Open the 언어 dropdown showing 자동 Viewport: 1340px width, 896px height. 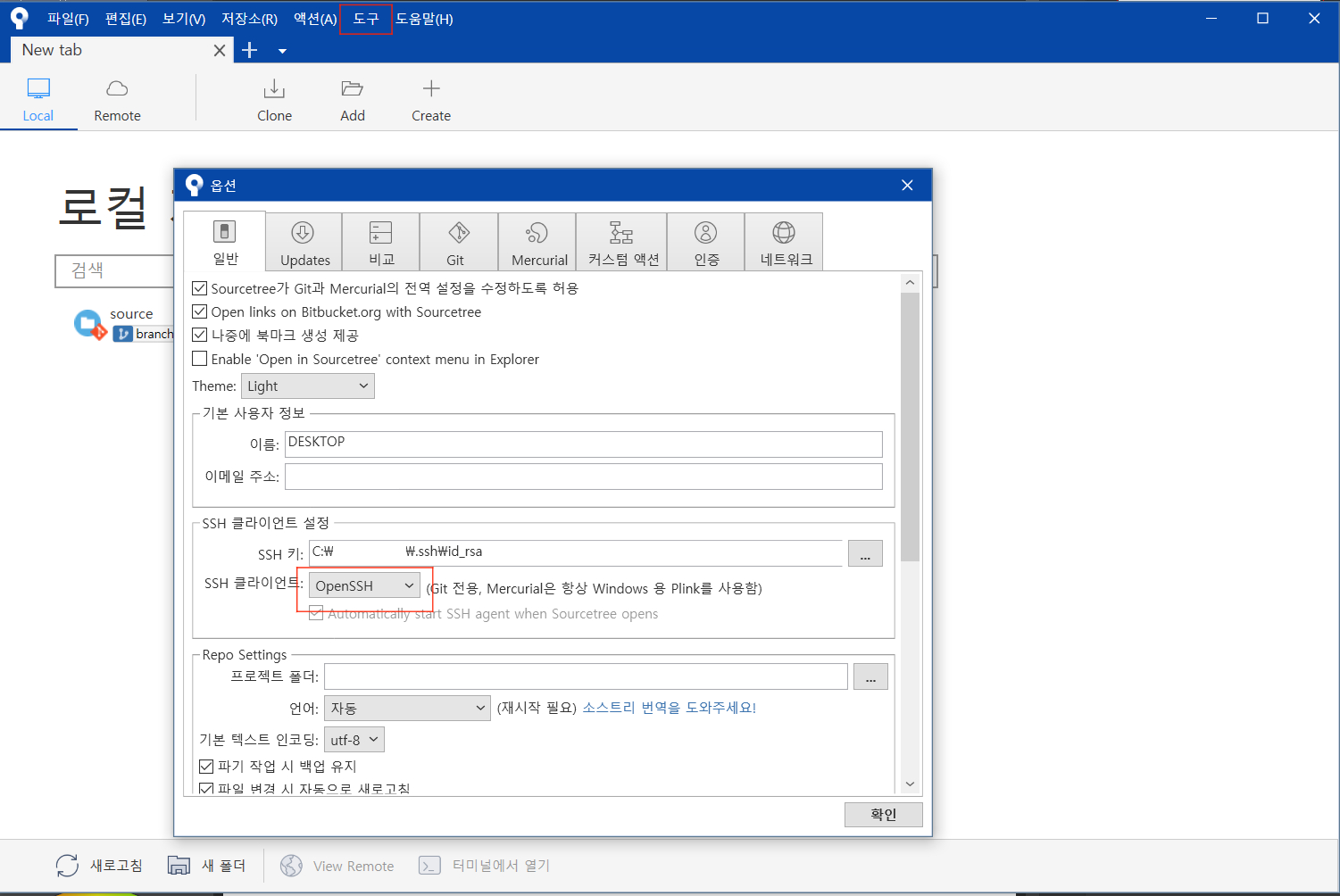[x=407, y=708]
